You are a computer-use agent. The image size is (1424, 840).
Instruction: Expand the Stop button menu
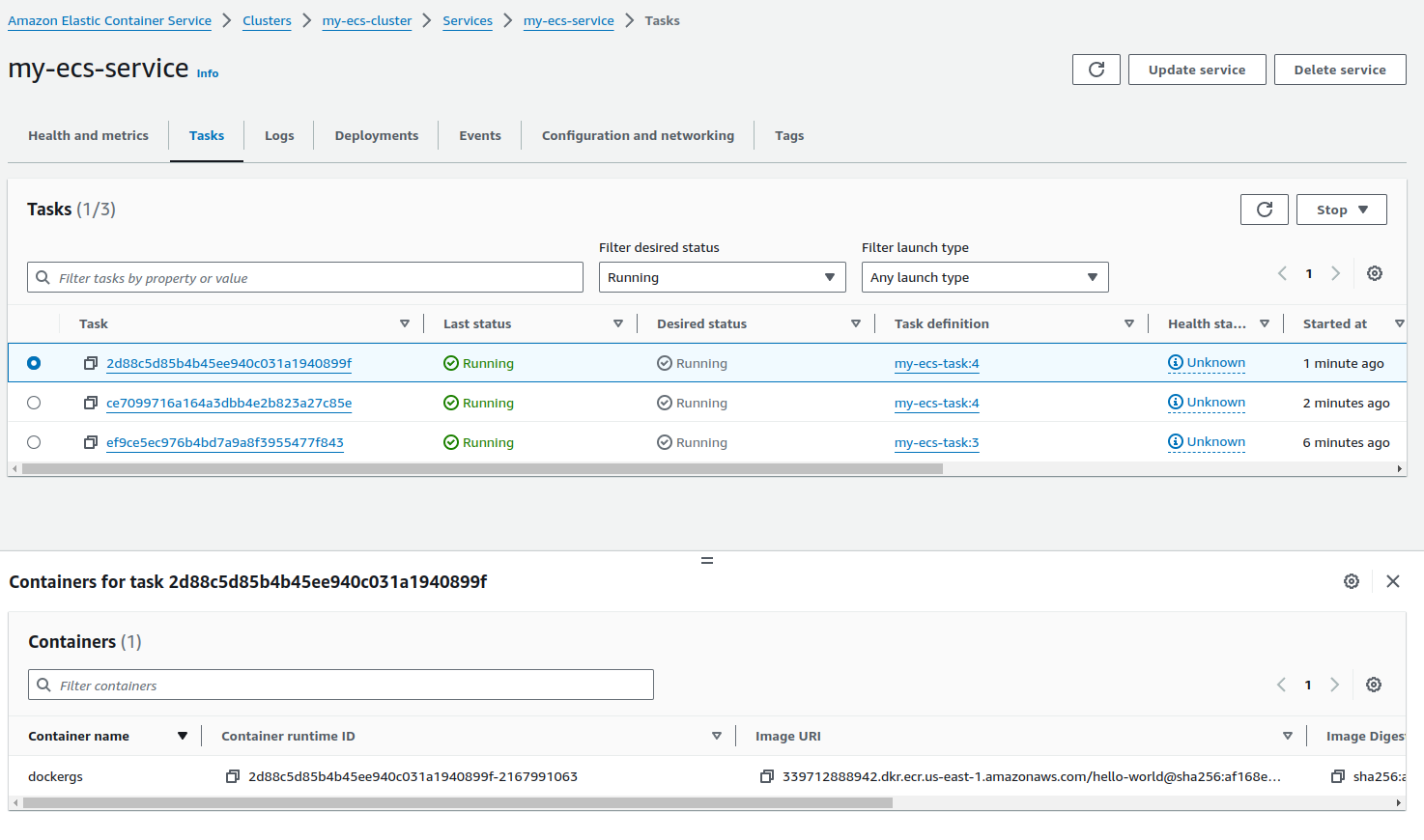point(1342,210)
